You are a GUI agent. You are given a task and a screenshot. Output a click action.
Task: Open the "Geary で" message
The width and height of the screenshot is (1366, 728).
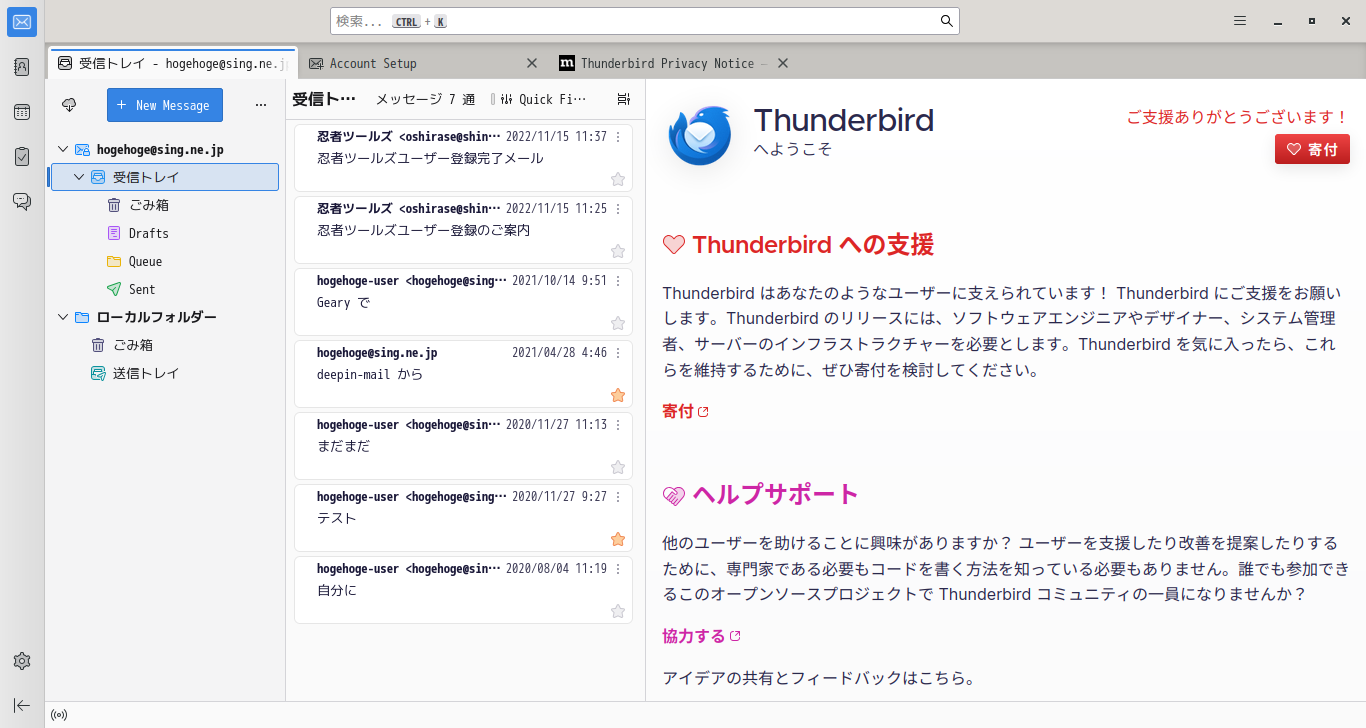tap(463, 302)
